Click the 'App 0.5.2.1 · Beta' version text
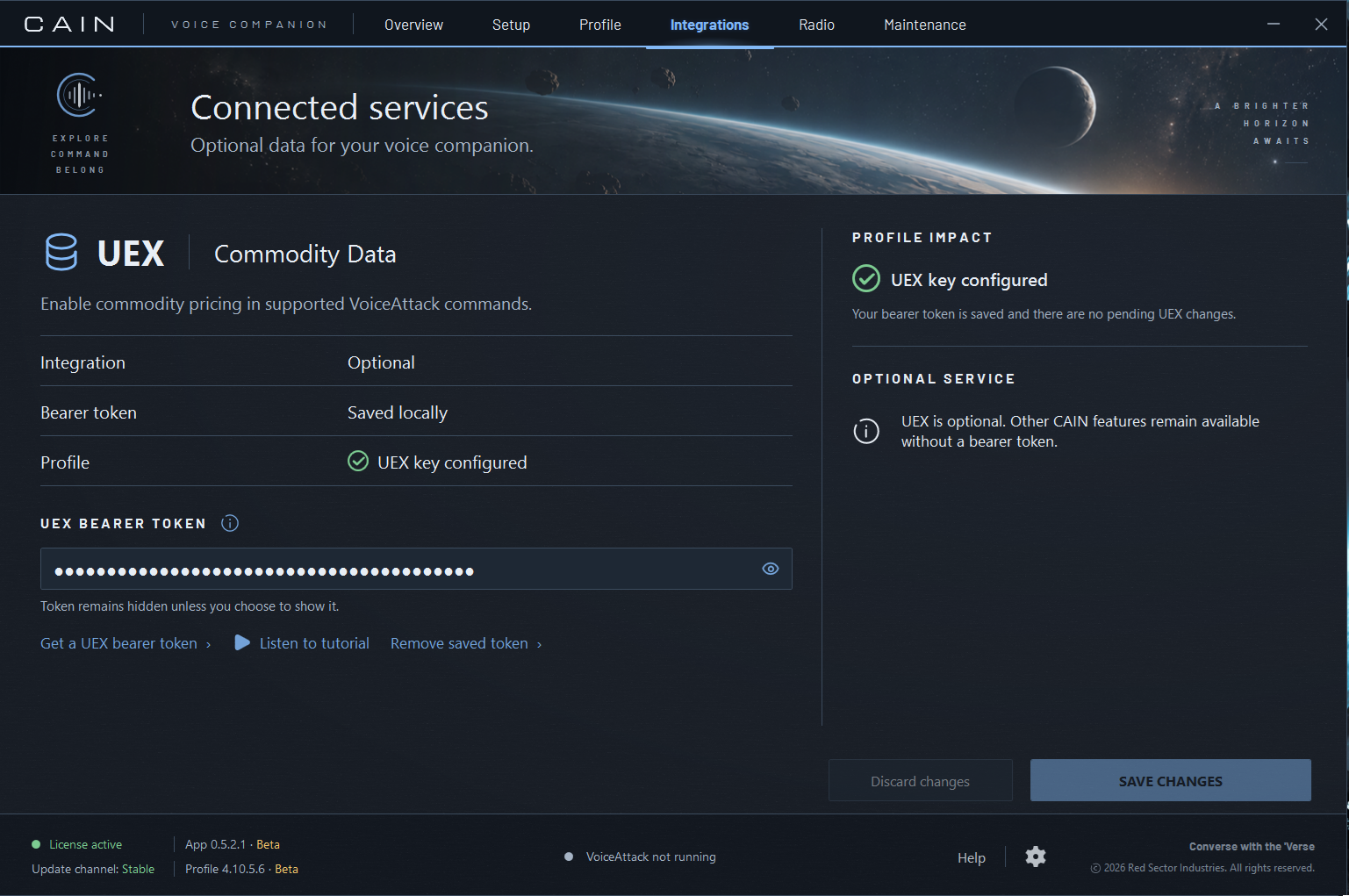This screenshot has width=1349, height=896. click(x=233, y=844)
